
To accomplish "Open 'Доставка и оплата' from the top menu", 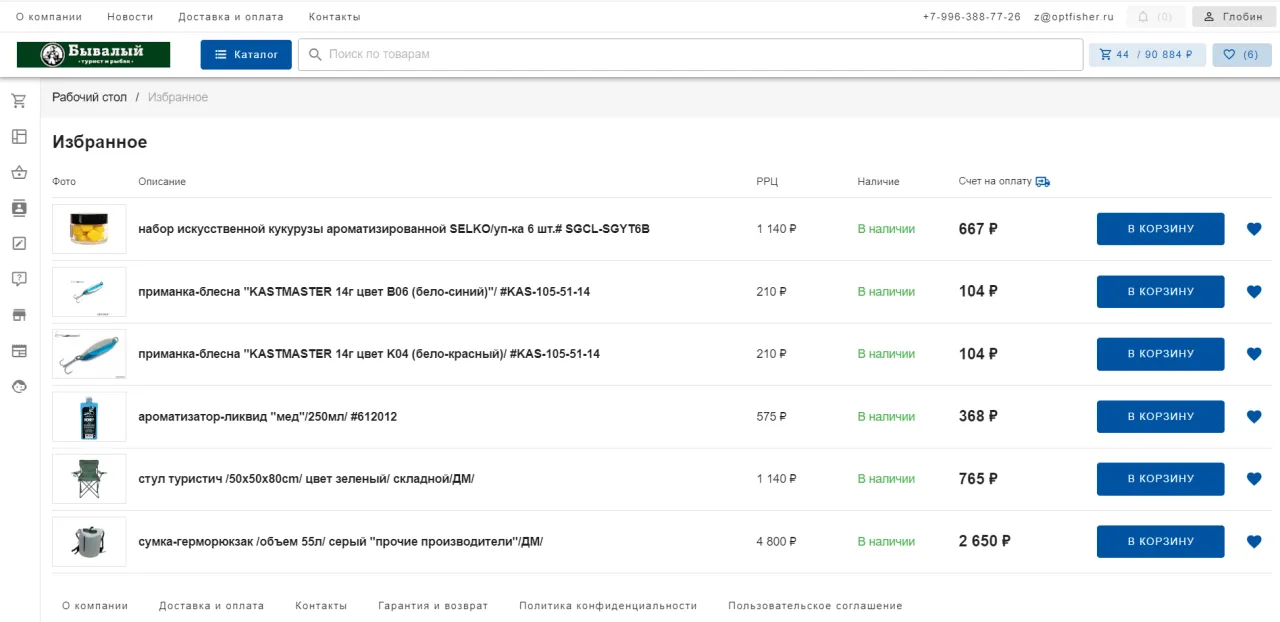I will [x=231, y=16].
